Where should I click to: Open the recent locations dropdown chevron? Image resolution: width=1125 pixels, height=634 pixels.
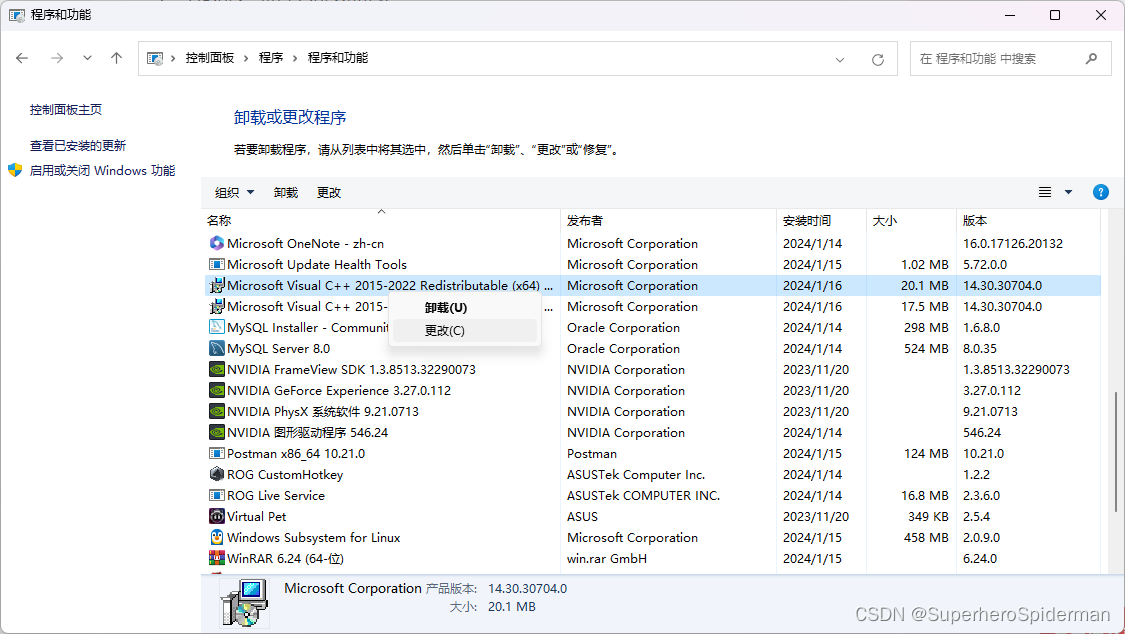87,58
